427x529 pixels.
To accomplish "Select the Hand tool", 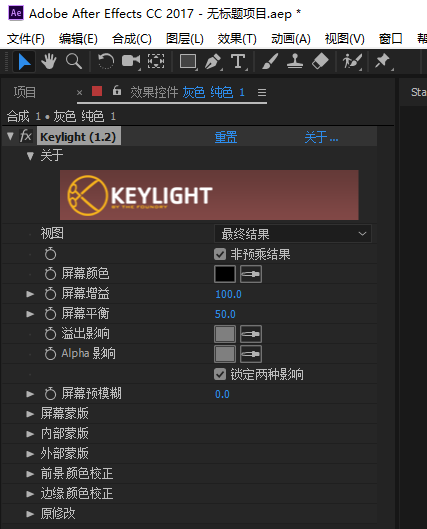I will [49, 62].
